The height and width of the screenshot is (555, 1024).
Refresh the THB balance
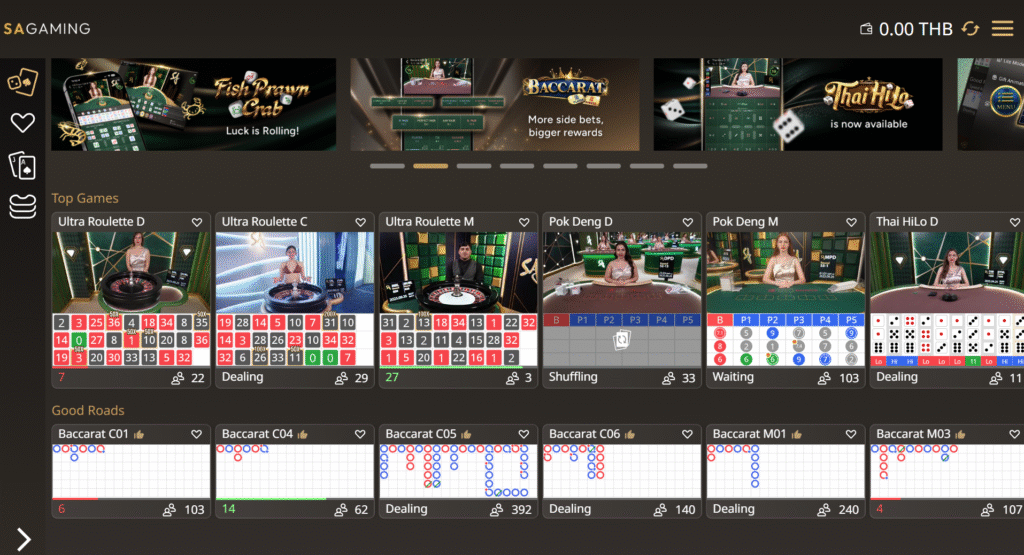point(970,28)
